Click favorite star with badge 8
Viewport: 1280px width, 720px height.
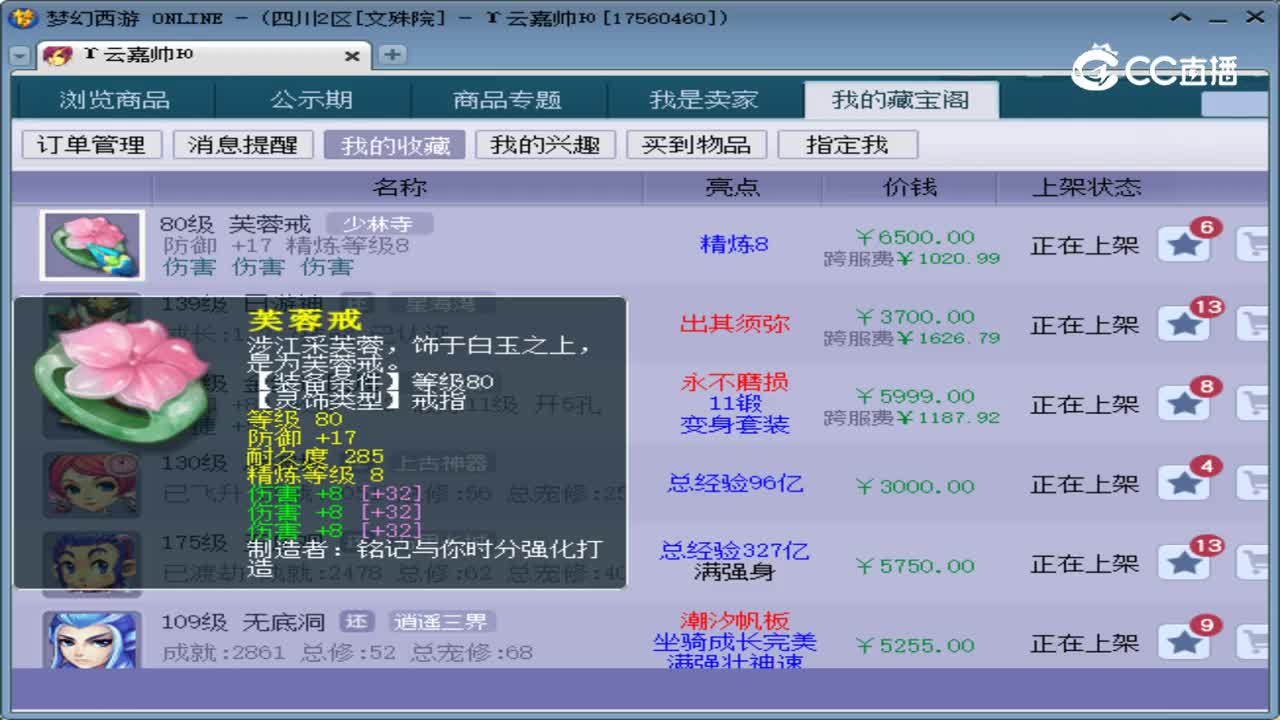(1185, 404)
